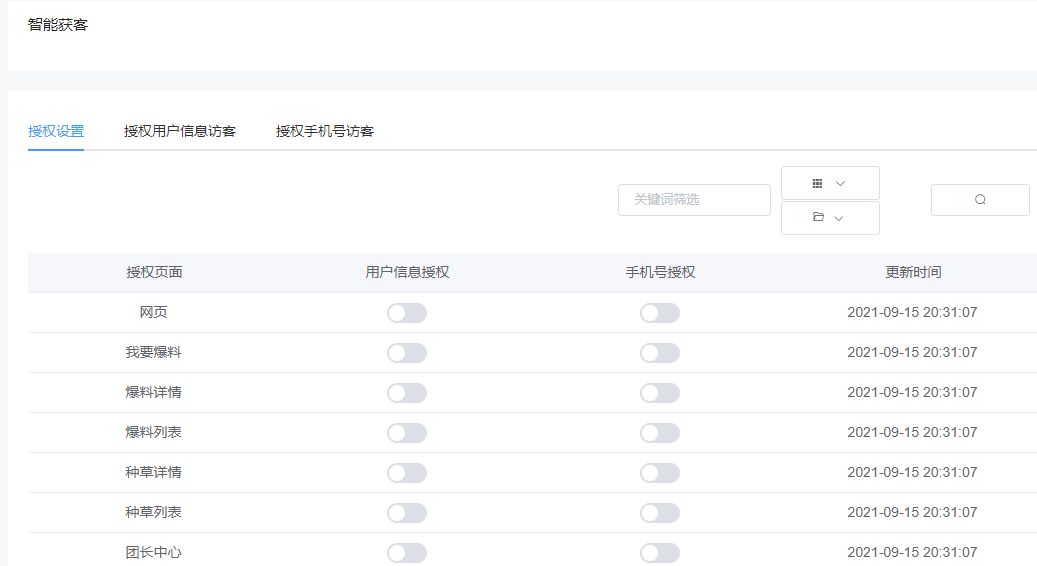Screen dimensions: 1037x566
Task: Switch to the 授权用户信息访客 tab
Action: (x=180, y=131)
